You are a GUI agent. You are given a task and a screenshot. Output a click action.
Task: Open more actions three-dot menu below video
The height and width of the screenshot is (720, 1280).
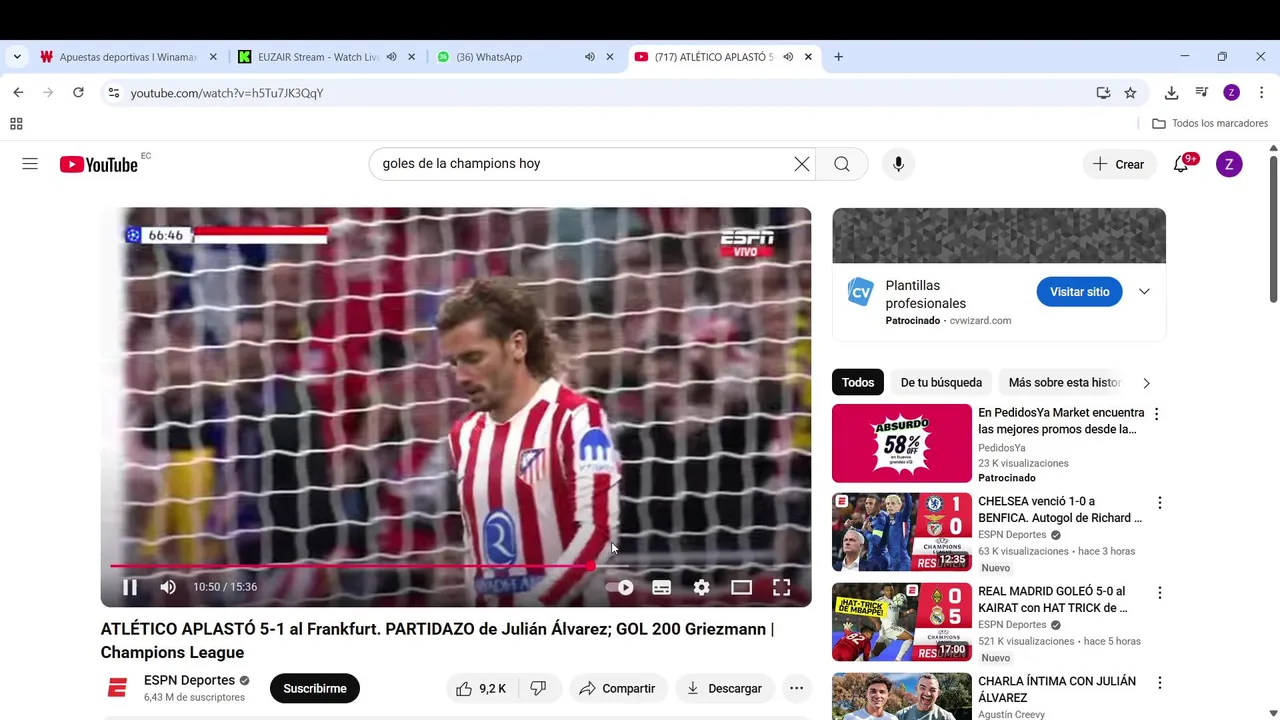(x=796, y=688)
